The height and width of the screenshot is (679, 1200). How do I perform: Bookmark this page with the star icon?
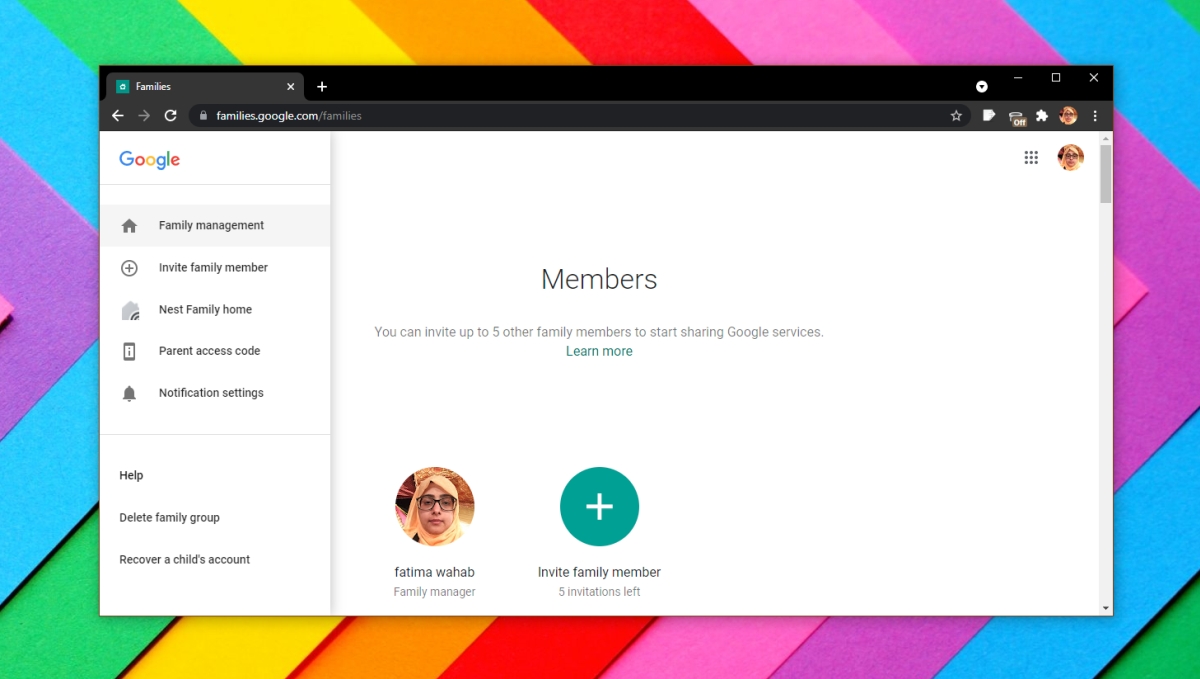pyautogui.click(x=956, y=116)
